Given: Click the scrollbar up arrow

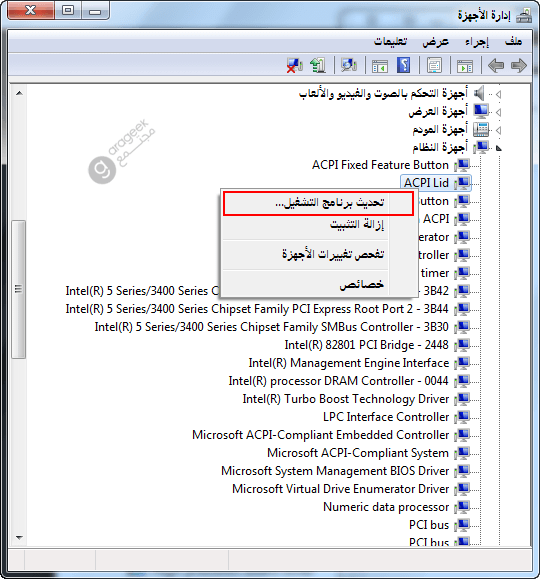Looking at the screenshot, I should click(19, 93).
